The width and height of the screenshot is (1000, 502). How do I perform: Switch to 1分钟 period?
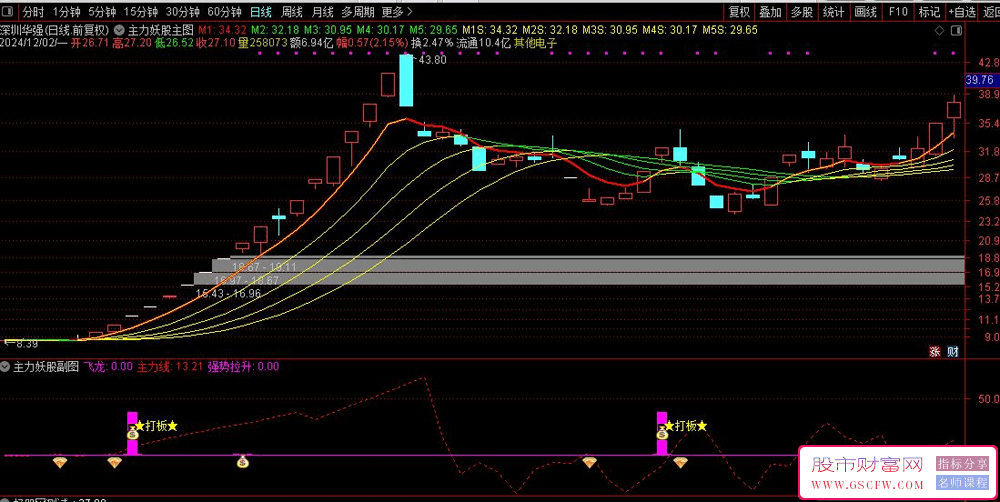pyautogui.click(x=66, y=11)
